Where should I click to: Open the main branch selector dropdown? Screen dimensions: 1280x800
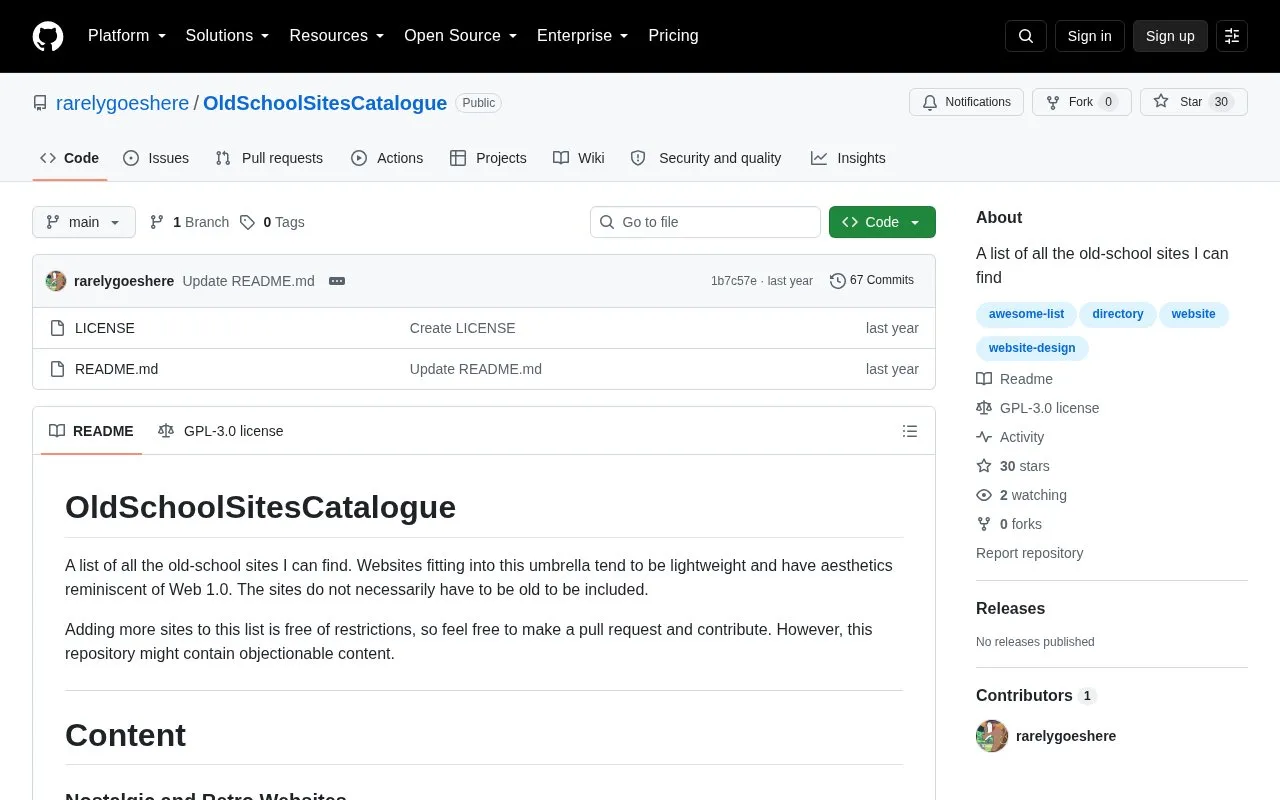pyautogui.click(x=84, y=222)
